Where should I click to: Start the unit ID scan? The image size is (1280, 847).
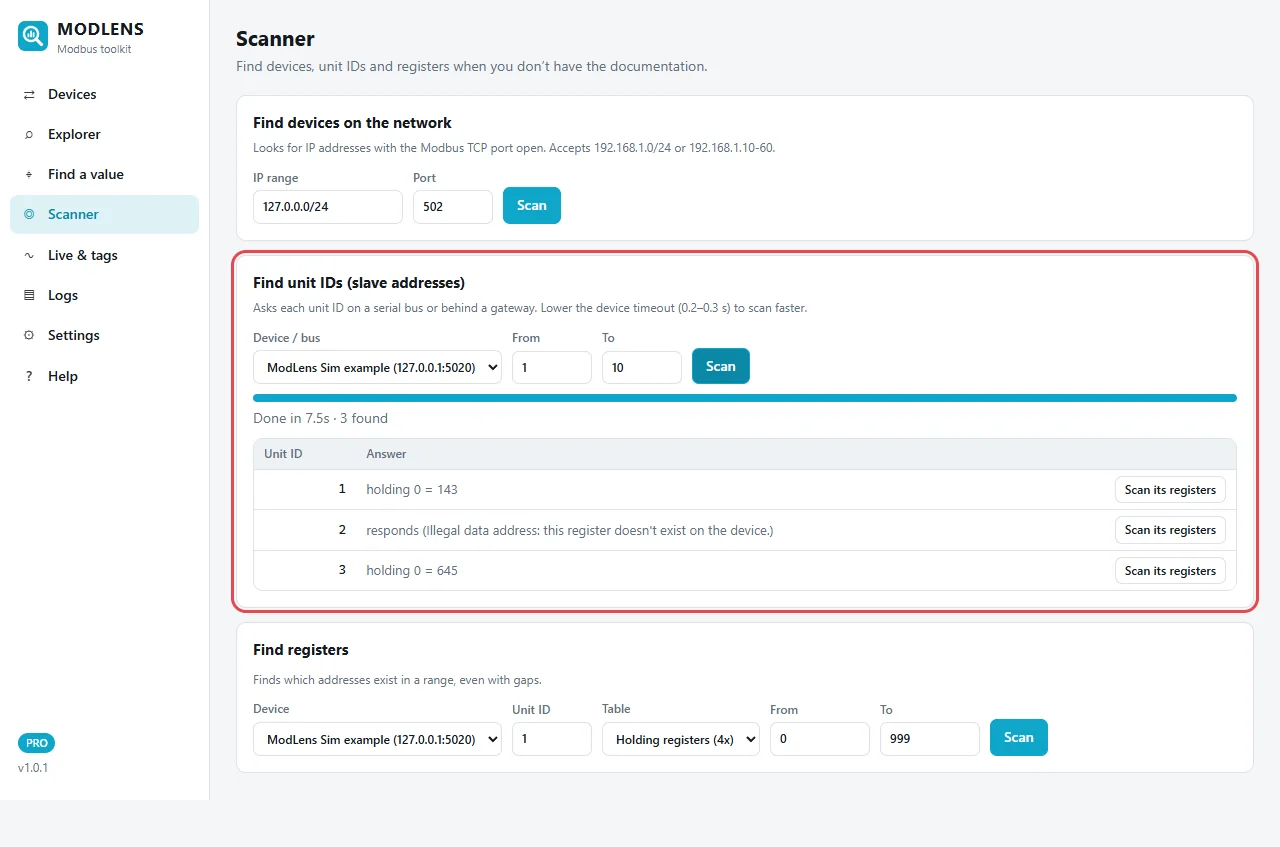[721, 366]
